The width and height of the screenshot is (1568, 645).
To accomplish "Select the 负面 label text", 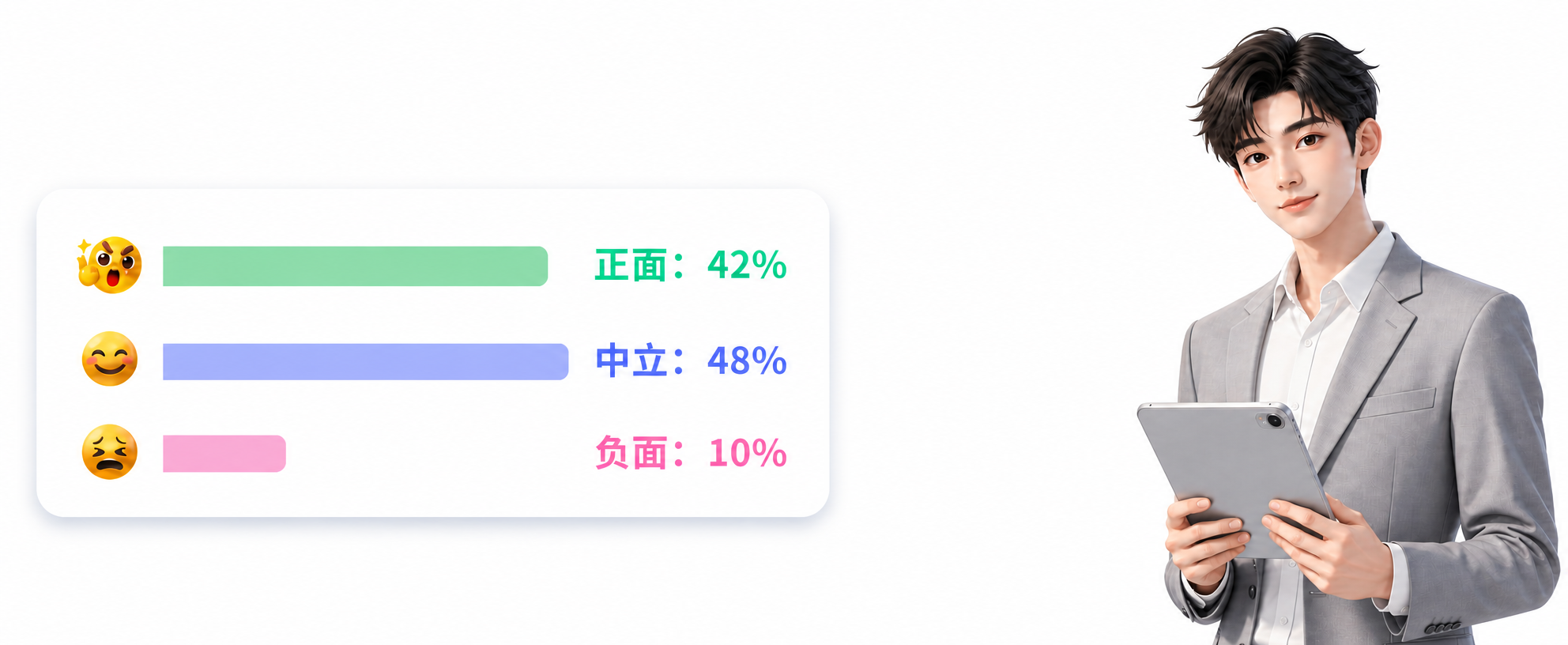I will pyautogui.click(x=631, y=453).
